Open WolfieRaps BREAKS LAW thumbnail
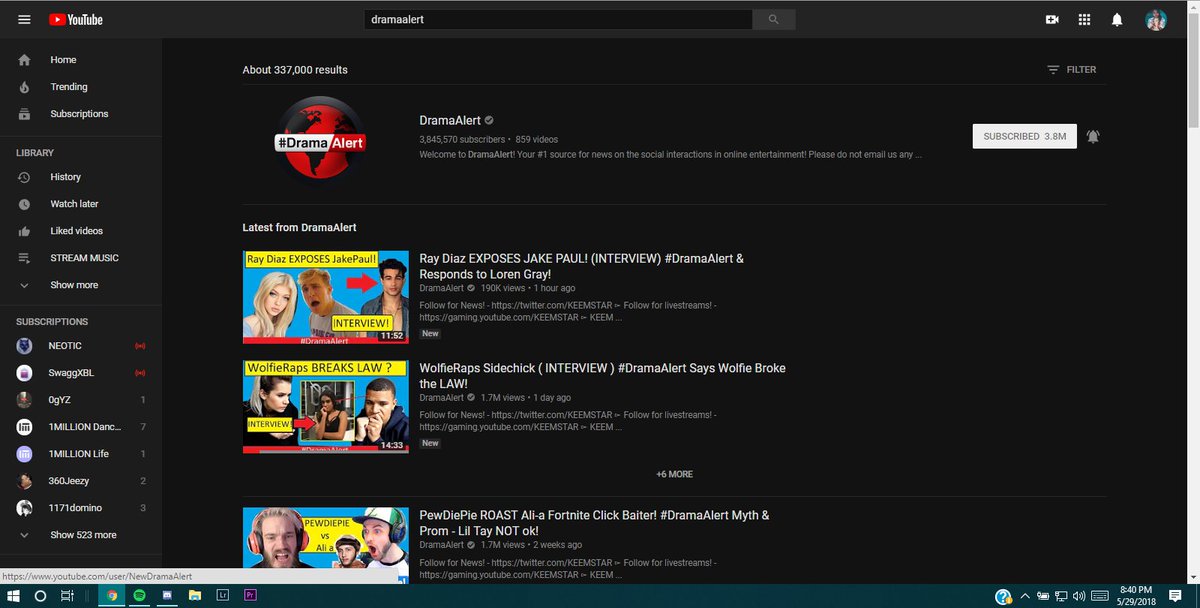The image size is (1200, 608). pos(325,407)
